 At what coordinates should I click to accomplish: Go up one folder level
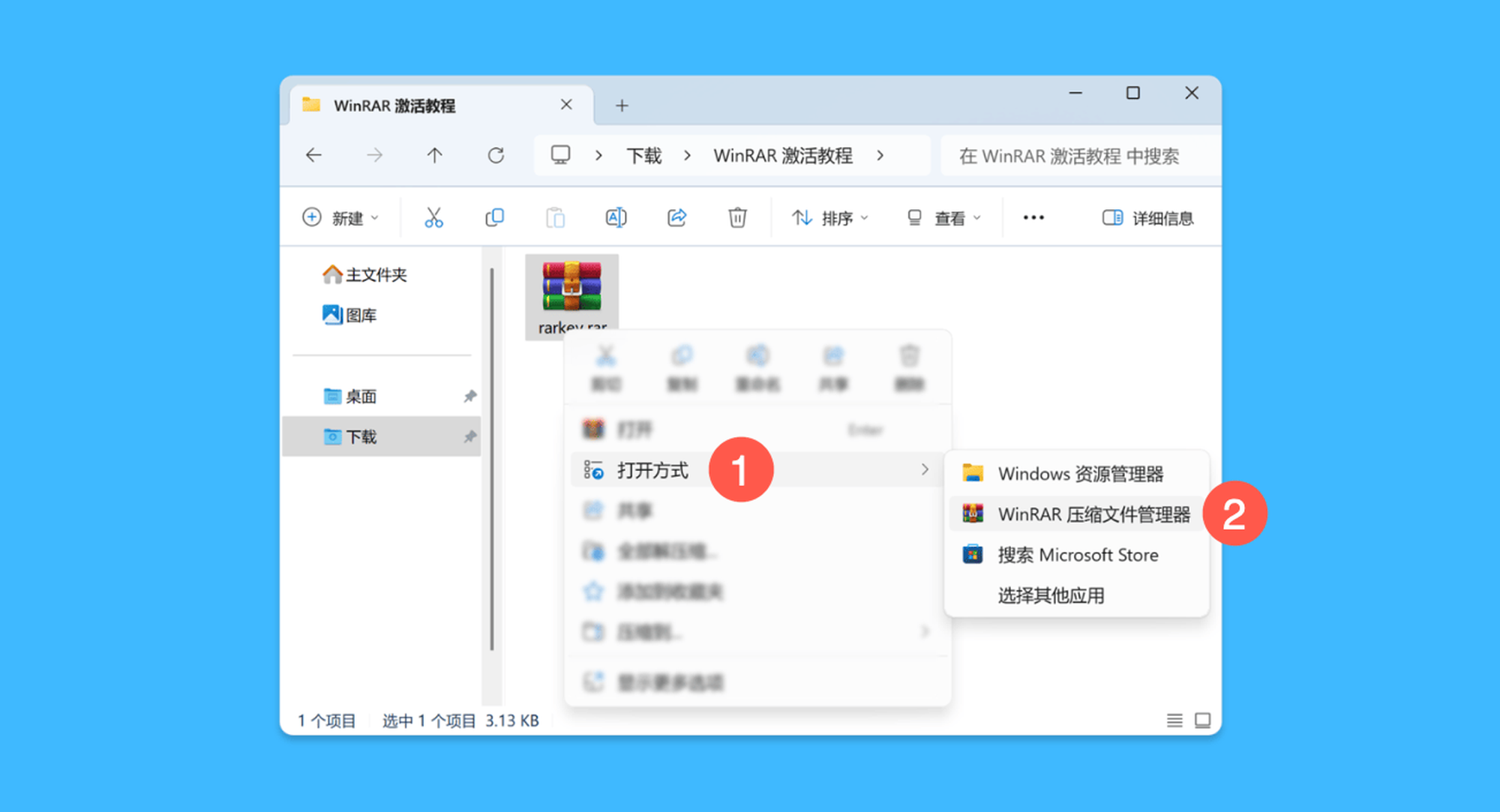tap(434, 155)
